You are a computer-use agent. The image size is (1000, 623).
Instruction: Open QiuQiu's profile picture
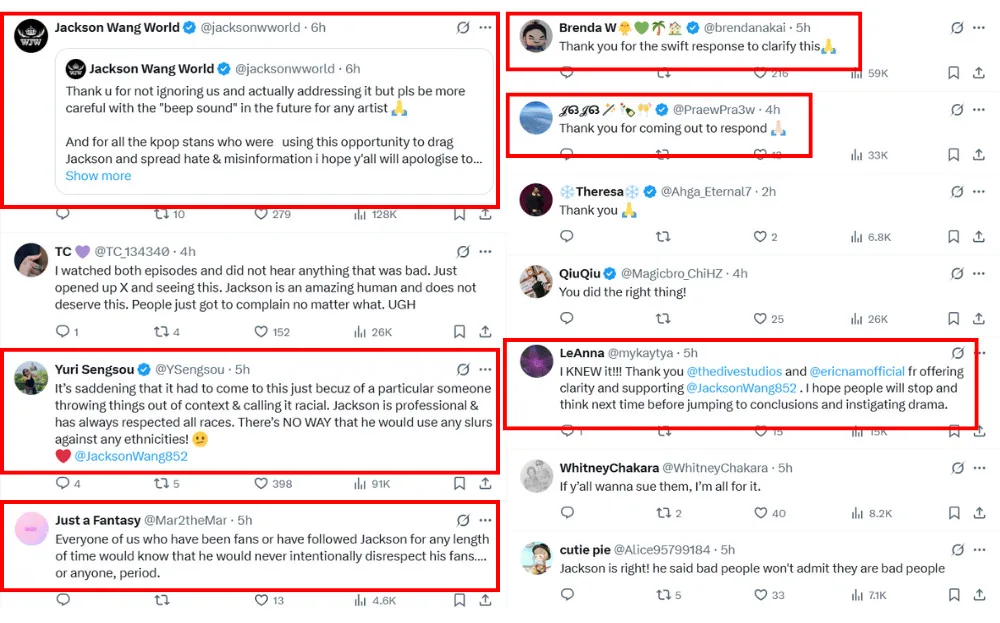click(x=537, y=283)
